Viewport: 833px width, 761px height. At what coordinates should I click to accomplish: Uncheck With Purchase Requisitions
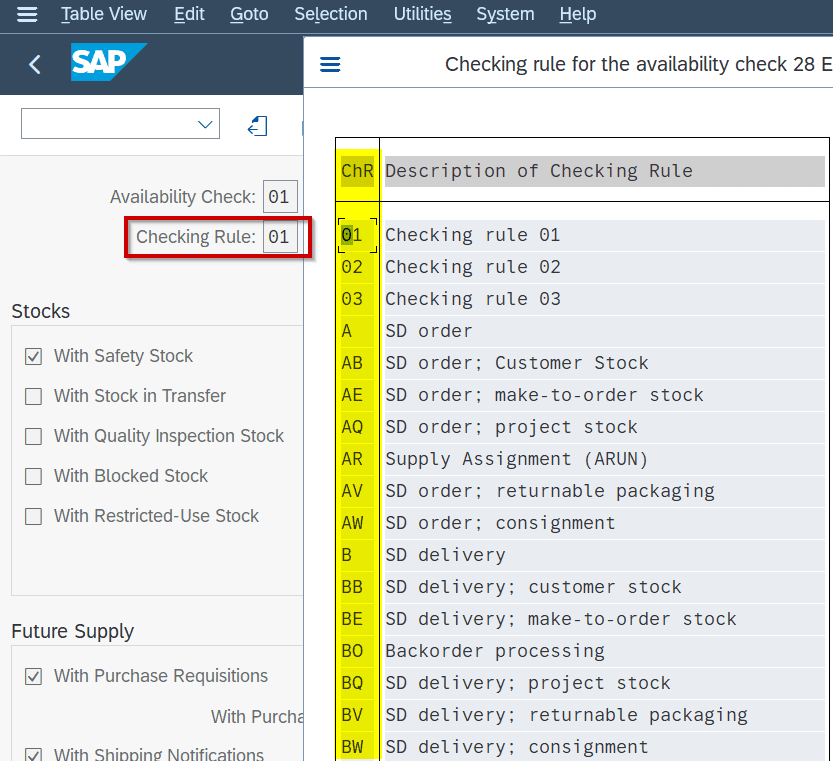(x=33, y=677)
